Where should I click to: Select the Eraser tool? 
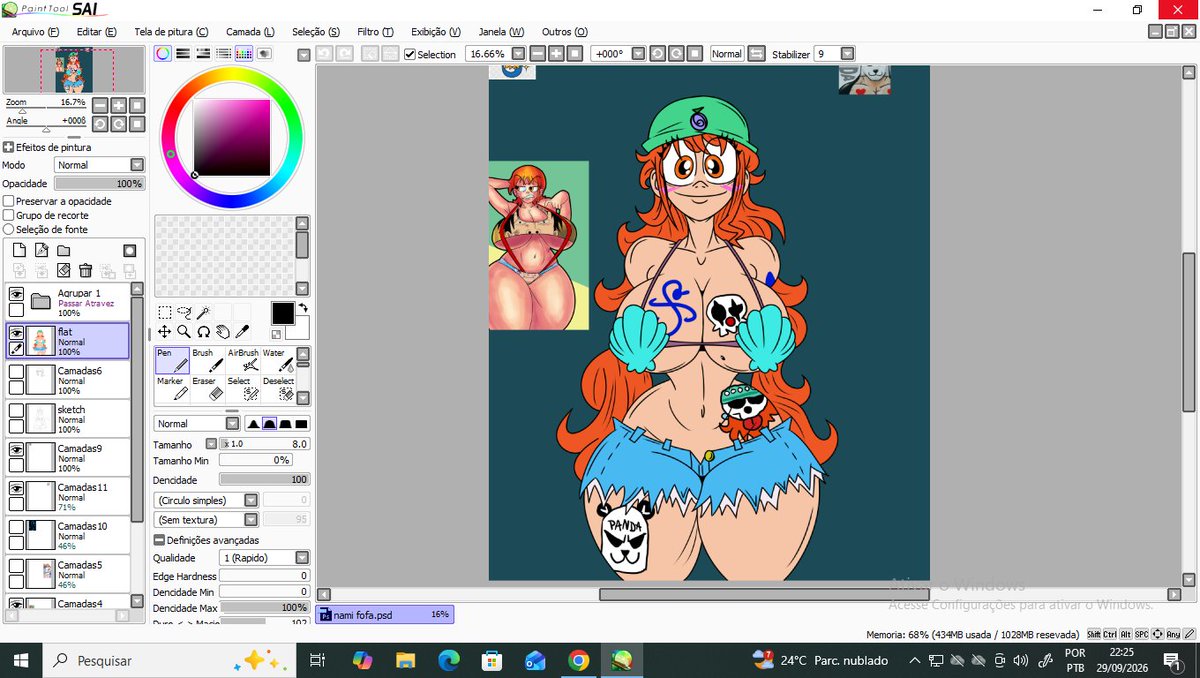pos(207,388)
